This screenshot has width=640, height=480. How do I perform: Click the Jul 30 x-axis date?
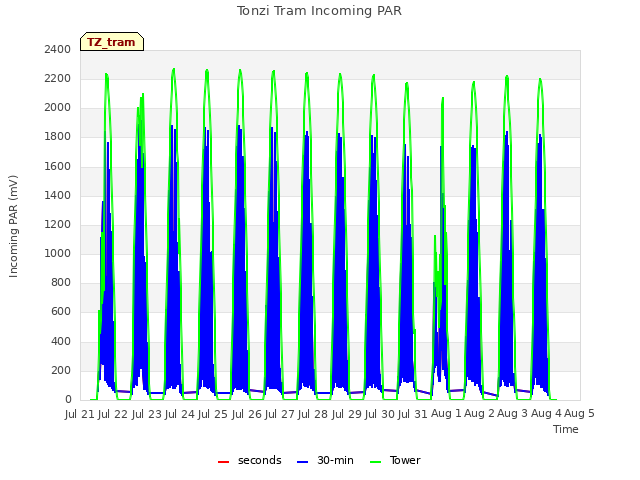point(380,414)
